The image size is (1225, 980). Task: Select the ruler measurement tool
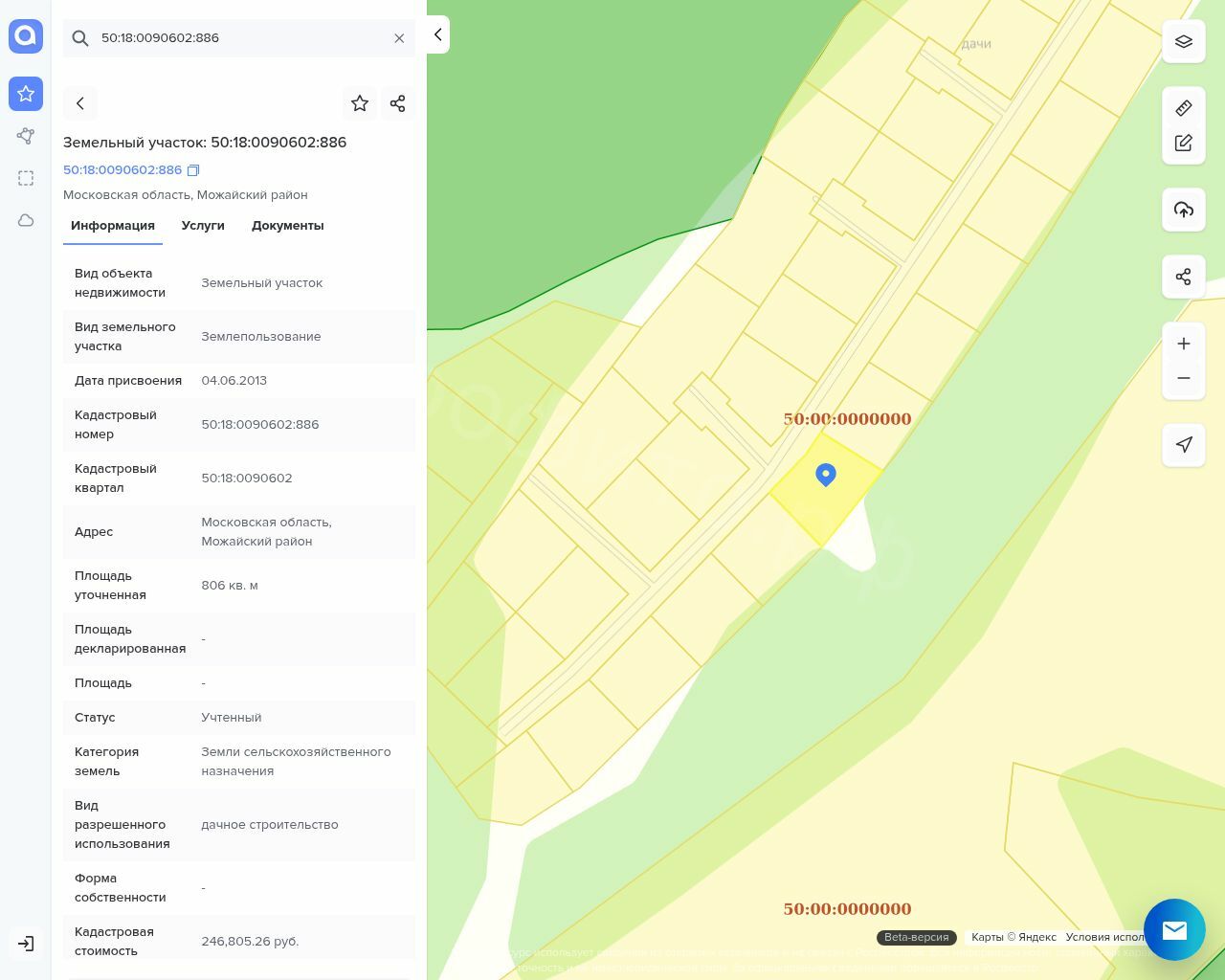pos(1183,108)
